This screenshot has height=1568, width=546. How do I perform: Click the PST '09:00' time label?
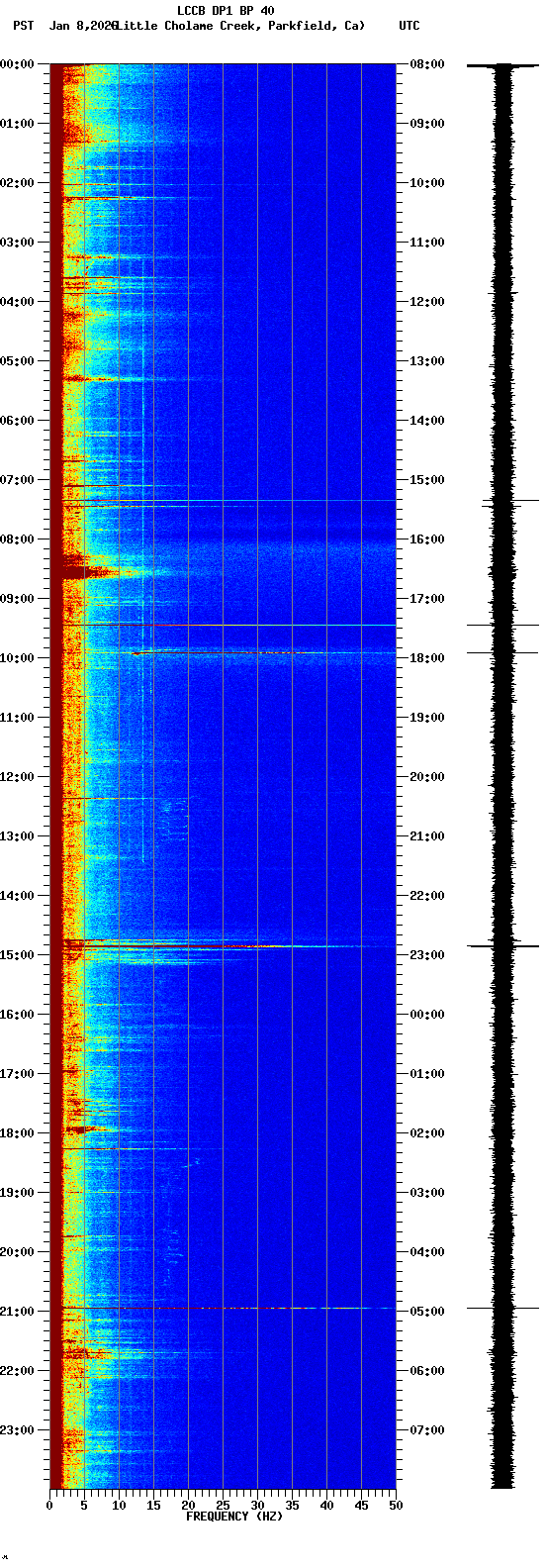click(17, 599)
